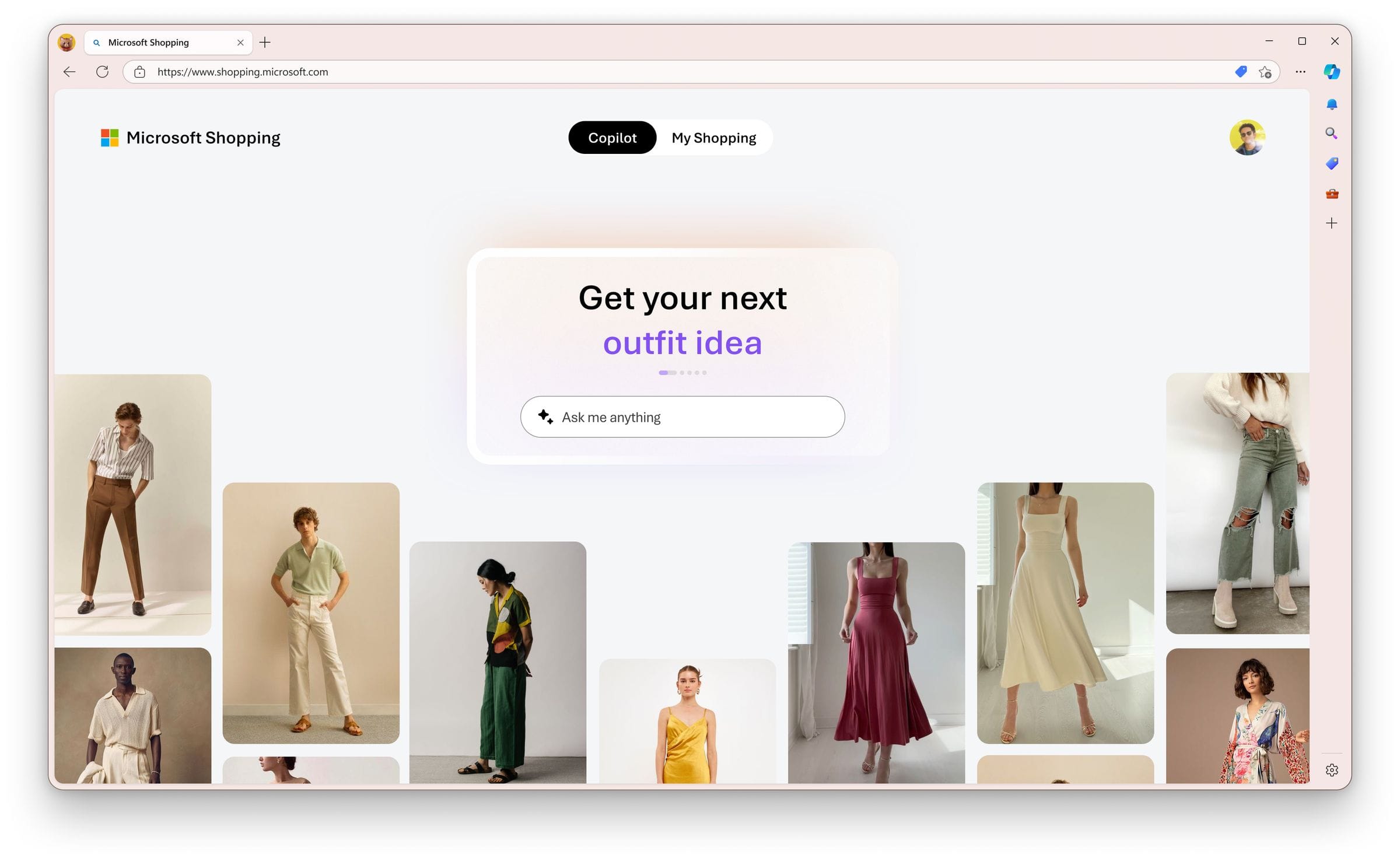Screen dimensions: 1400x862
Task: Open green polo cream pants photo
Action: 311,612
